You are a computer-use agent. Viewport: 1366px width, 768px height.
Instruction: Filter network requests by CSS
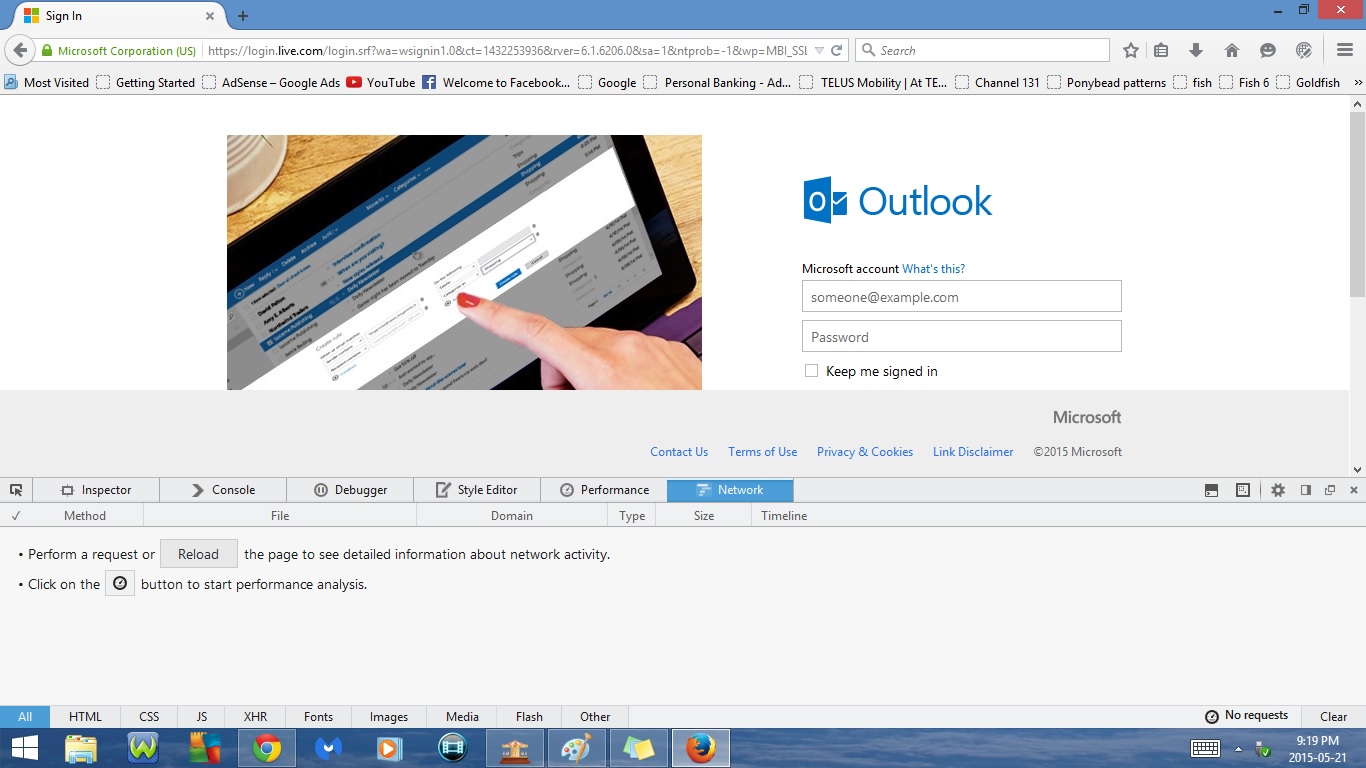149,716
